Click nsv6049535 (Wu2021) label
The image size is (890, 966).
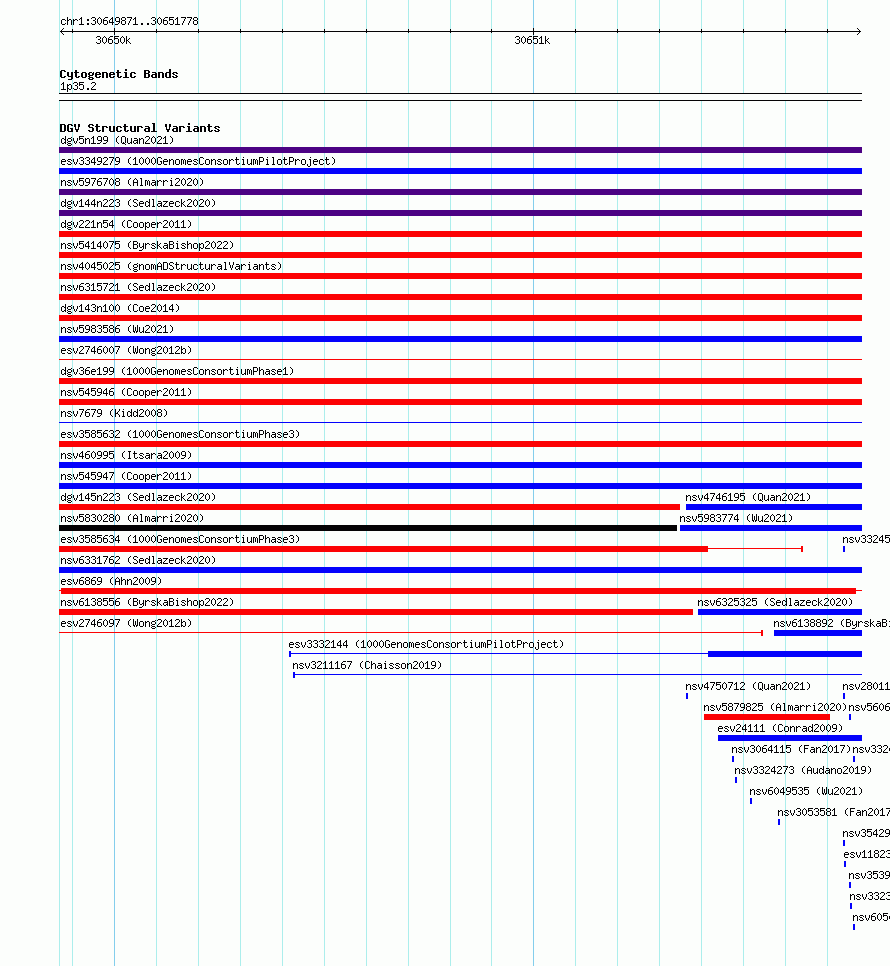pos(806,790)
